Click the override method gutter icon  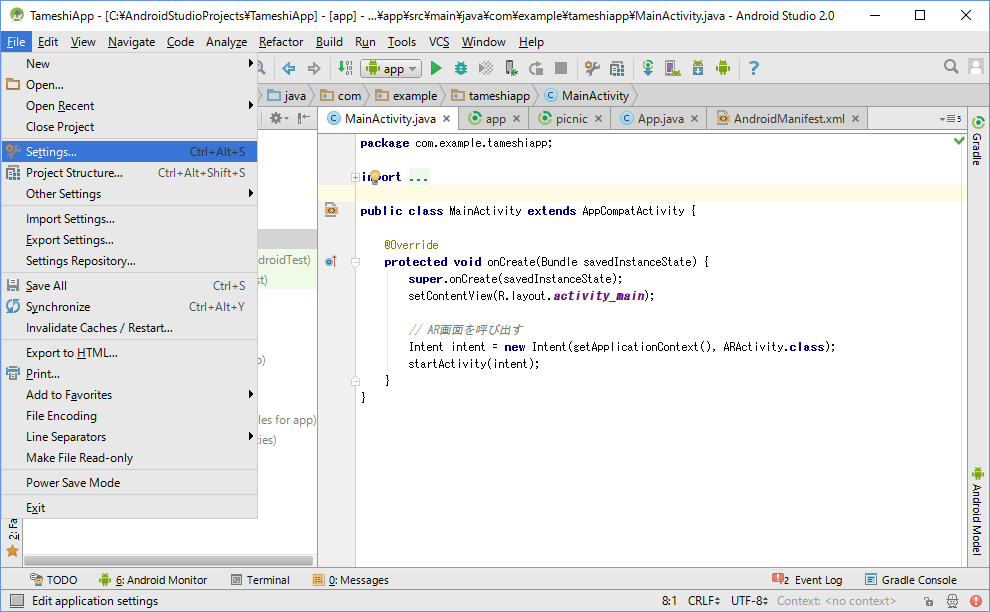[x=331, y=261]
